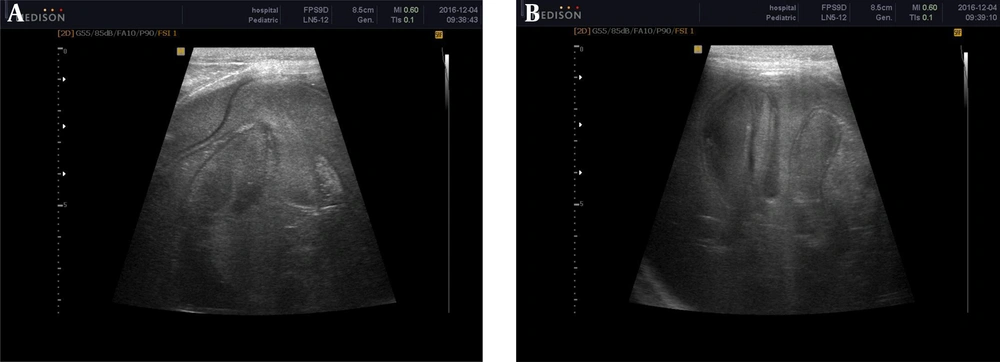
Task: Click the small orange icon above panel B gray bar
Action: pyautogui.click(x=956, y=33)
